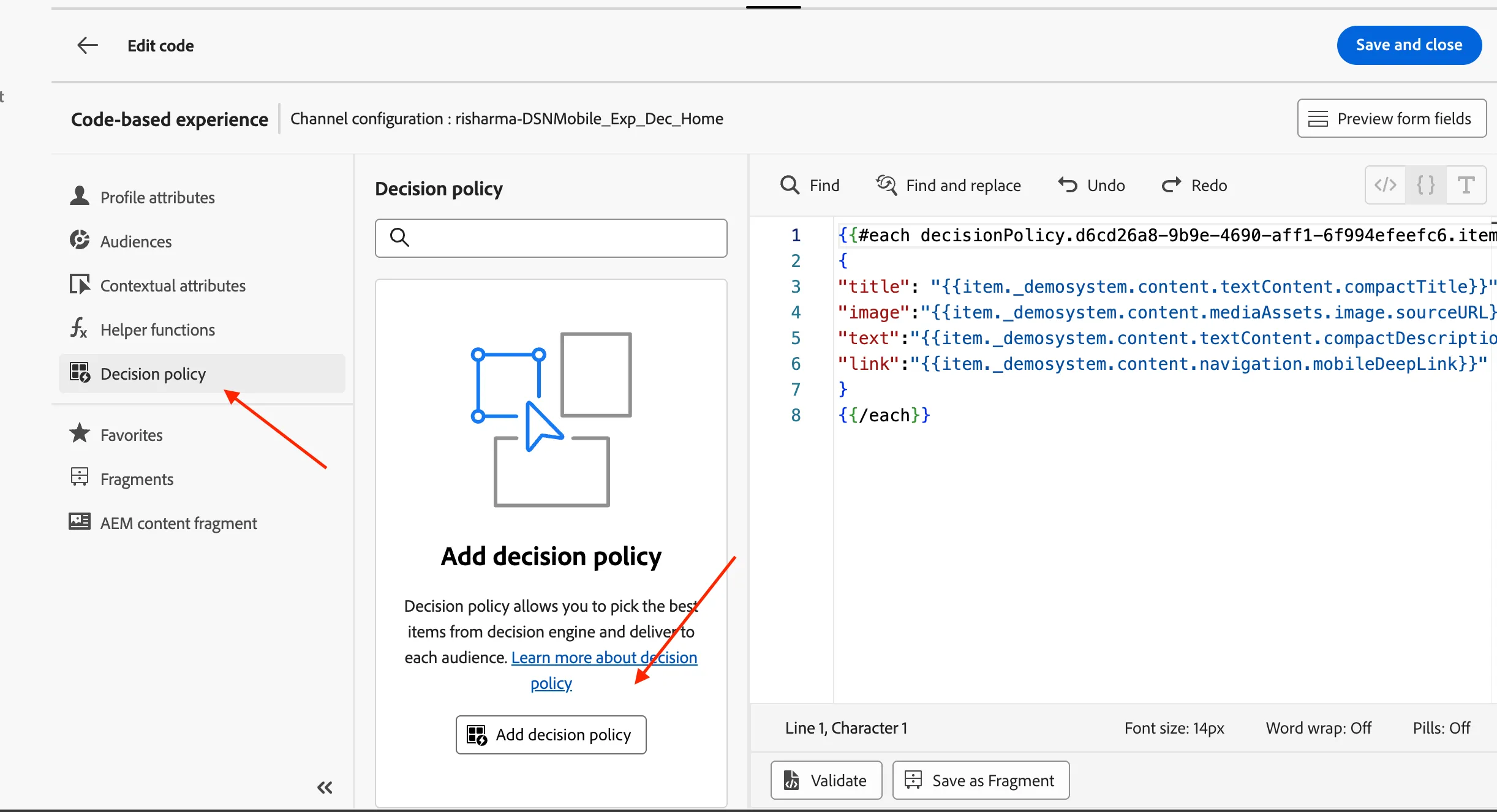The width and height of the screenshot is (1497, 812).
Task: Click the Audiences icon
Action: point(80,239)
